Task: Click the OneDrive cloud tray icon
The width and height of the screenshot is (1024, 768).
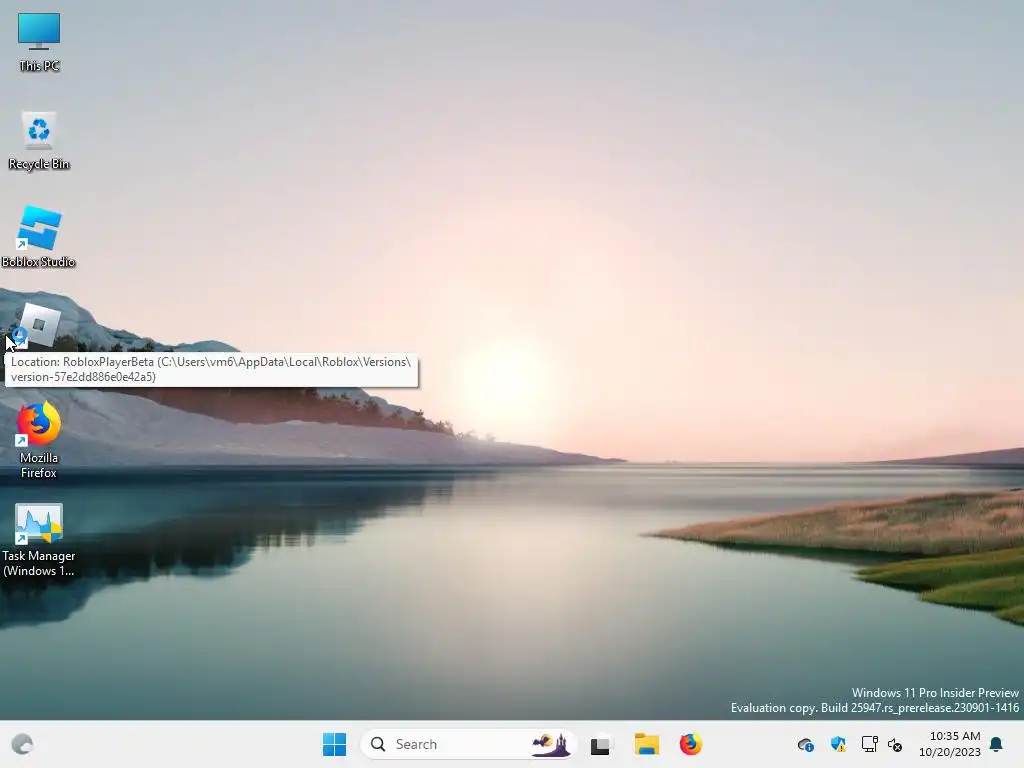Action: coord(805,744)
